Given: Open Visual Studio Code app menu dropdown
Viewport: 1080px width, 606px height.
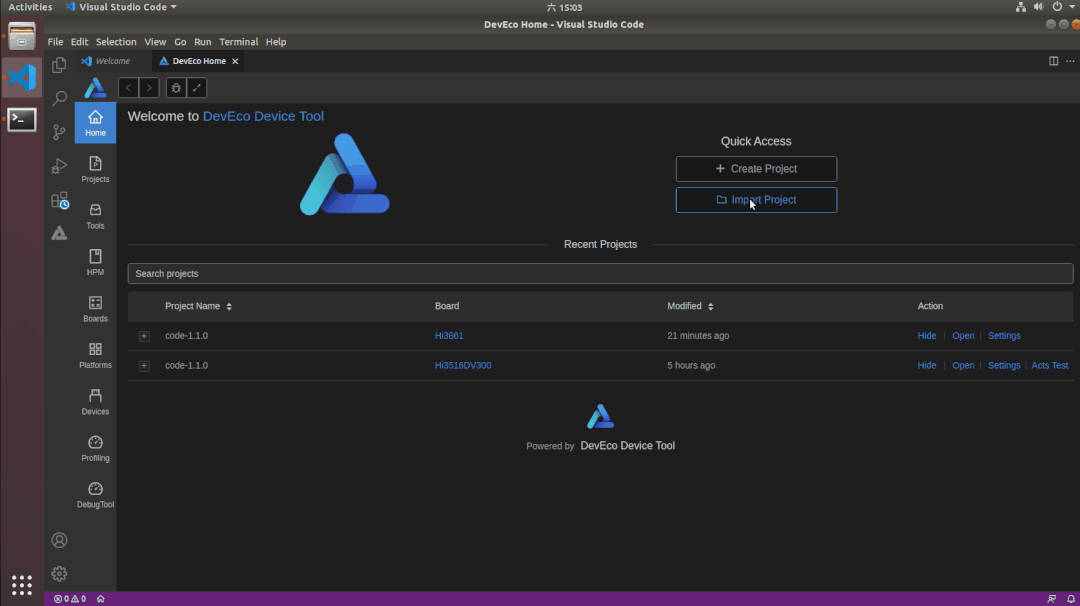Looking at the screenshot, I should point(121,7).
